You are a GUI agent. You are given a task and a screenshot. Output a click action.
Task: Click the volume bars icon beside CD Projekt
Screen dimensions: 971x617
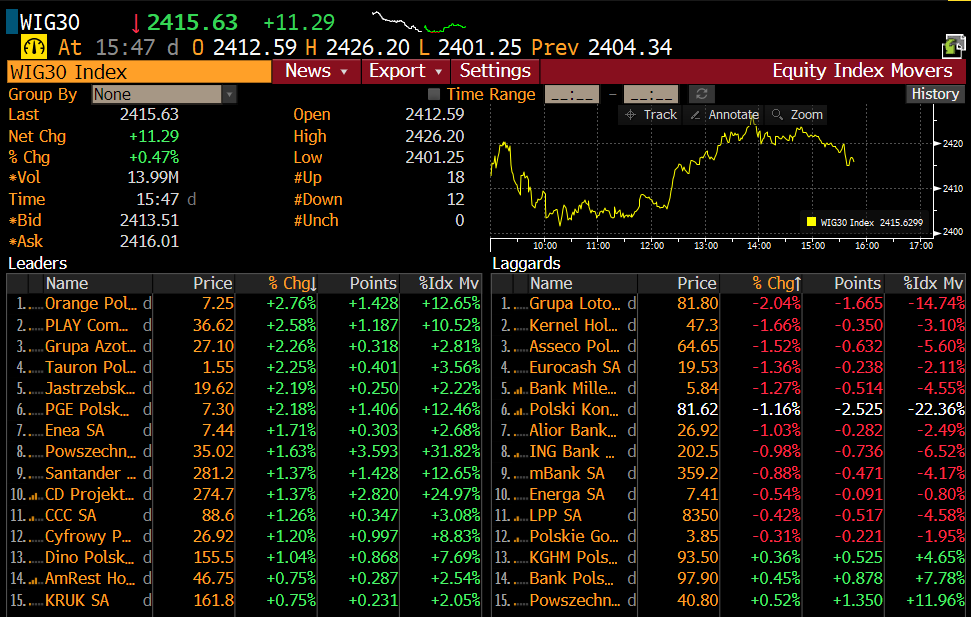click(x=35, y=495)
